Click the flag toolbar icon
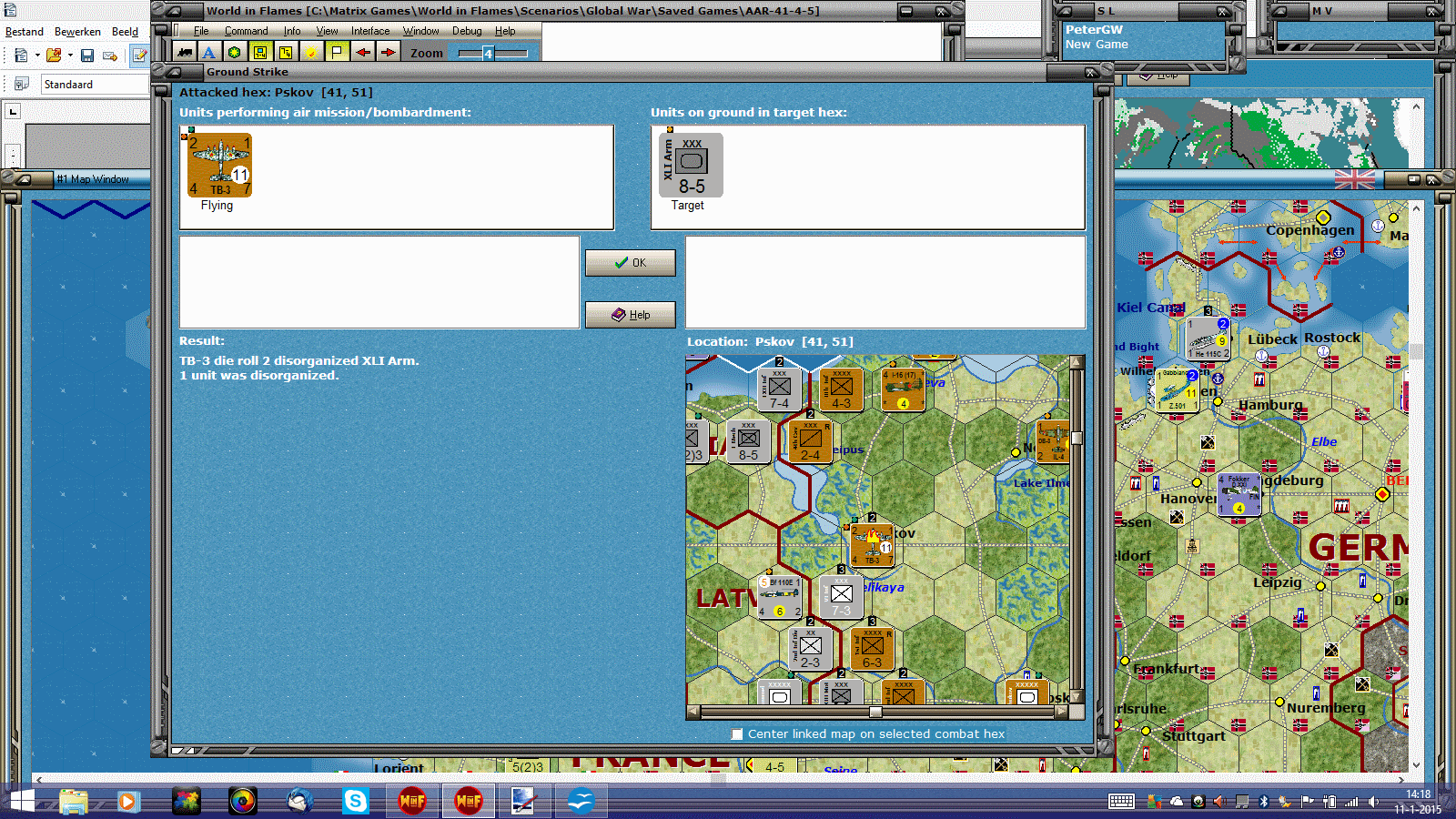 click(337, 52)
